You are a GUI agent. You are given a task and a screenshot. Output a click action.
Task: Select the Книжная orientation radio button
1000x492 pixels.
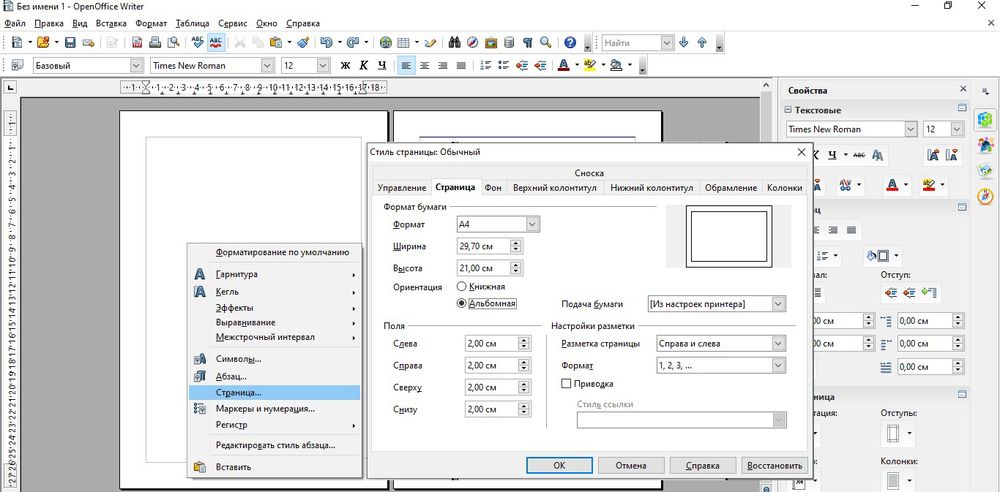point(462,287)
